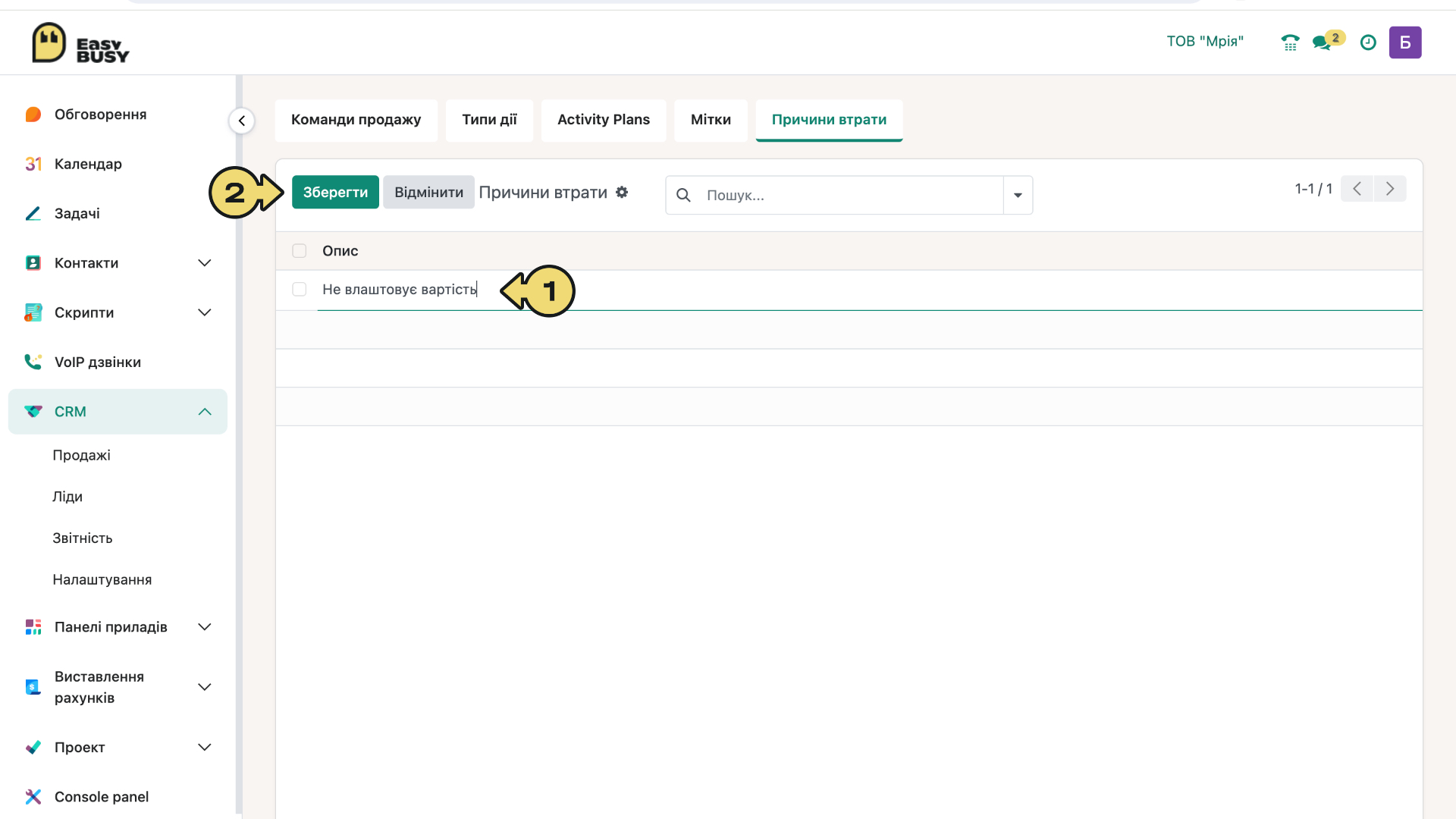The width and height of the screenshot is (1456, 819).
Task: Expand the Виставлення рахунків chevron
Action: [x=205, y=687]
